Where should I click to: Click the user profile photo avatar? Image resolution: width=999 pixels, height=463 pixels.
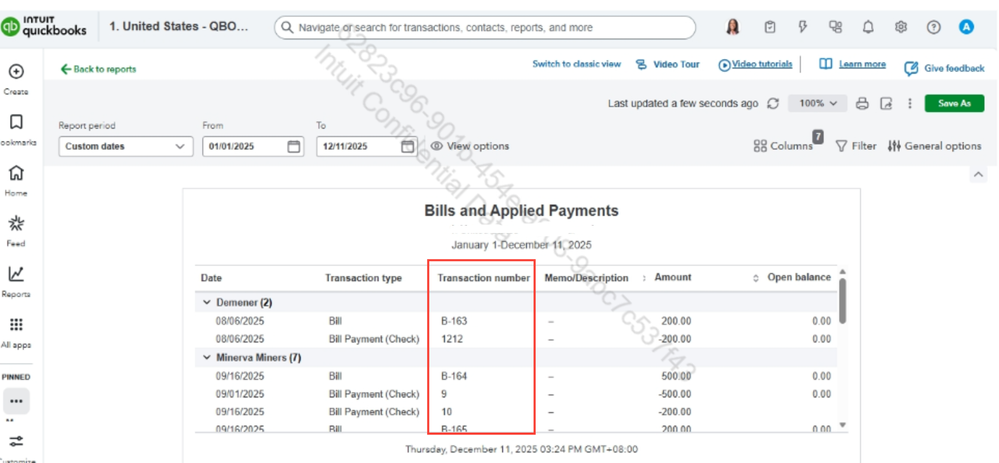733,27
